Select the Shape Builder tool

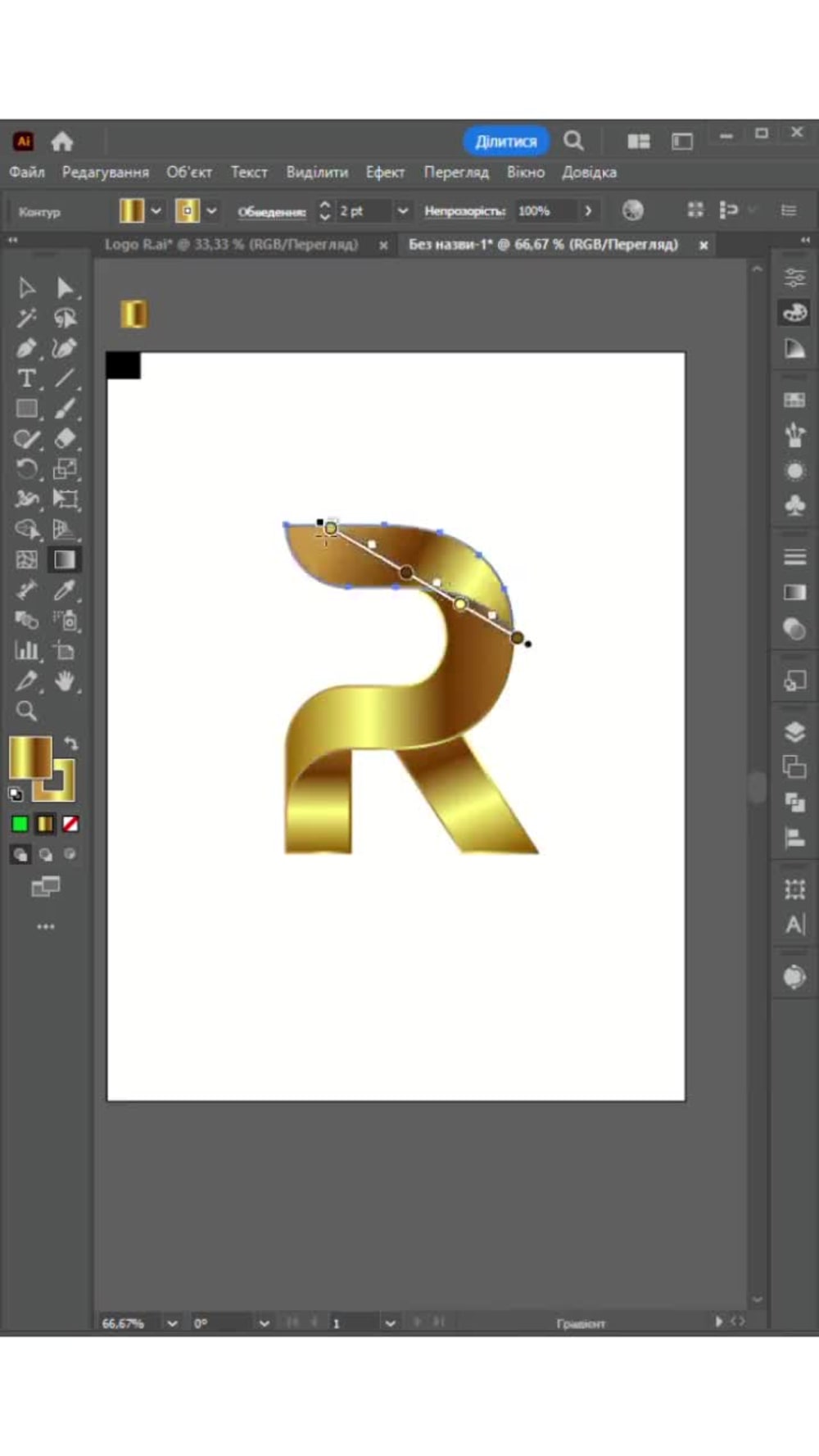tap(26, 529)
